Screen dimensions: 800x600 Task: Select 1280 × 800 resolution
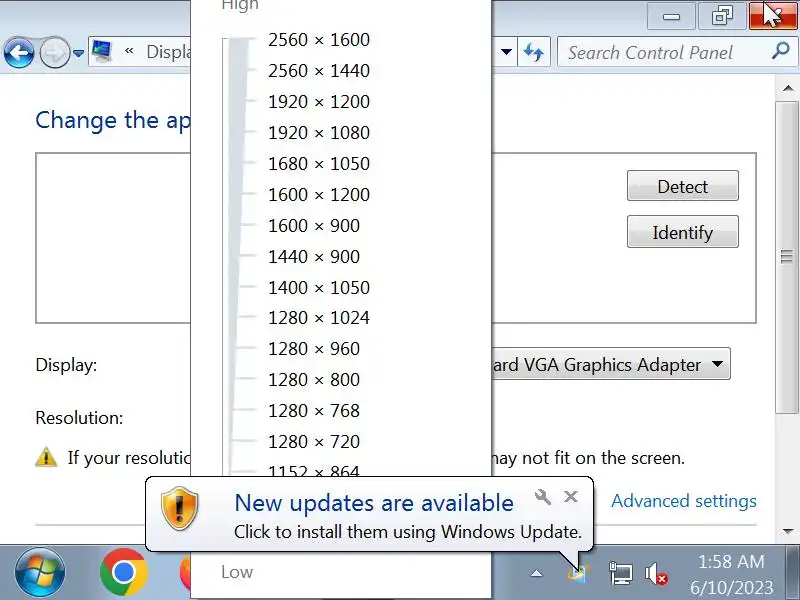tap(314, 380)
